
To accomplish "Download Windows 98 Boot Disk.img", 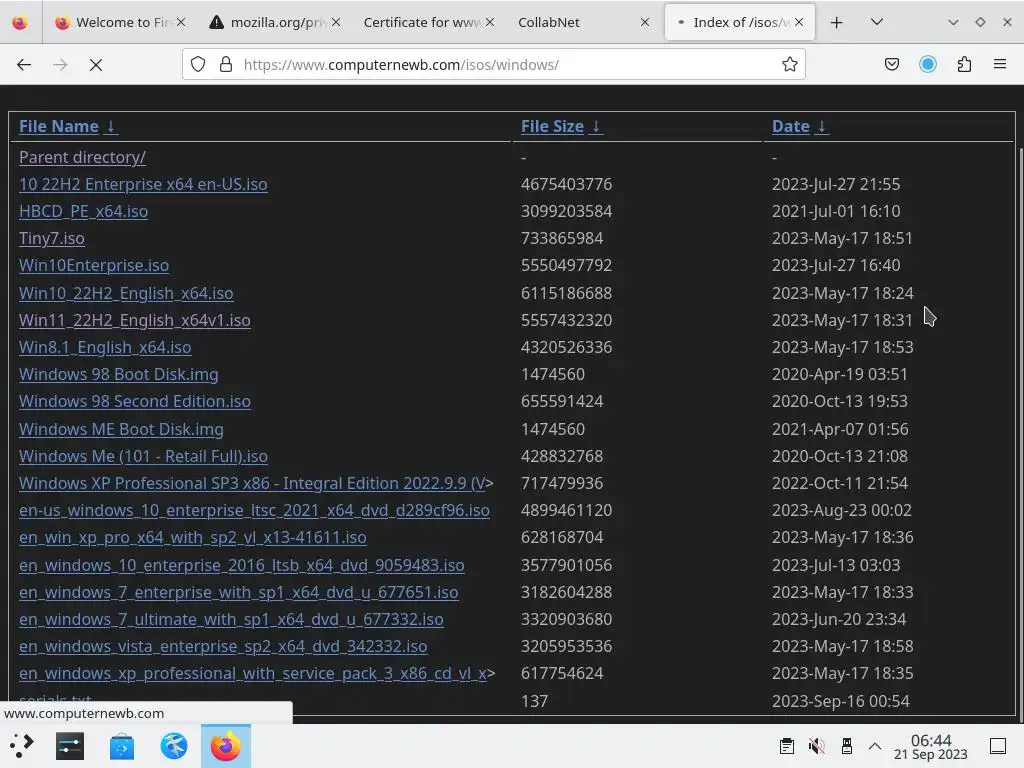I will click(x=119, y=374).
